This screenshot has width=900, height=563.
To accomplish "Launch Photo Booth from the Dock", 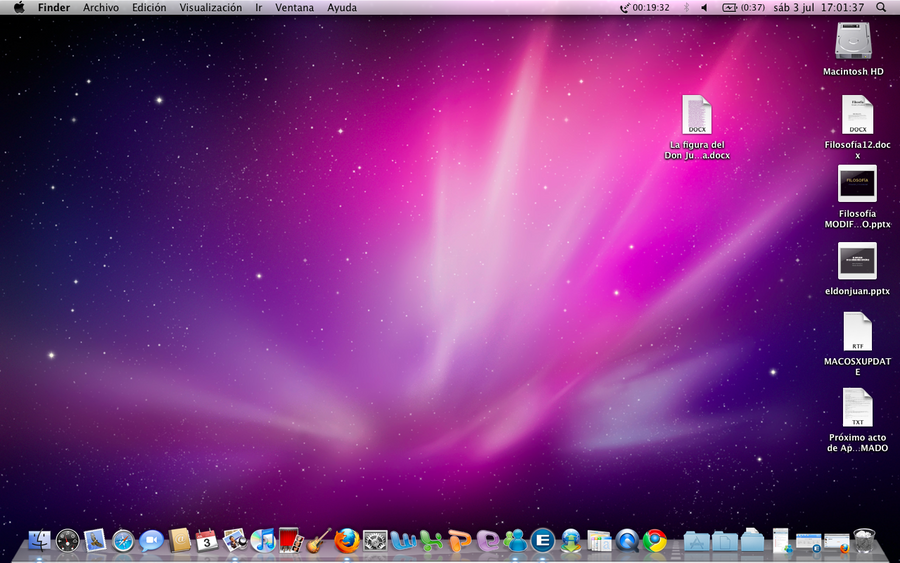I will point(290,541).
